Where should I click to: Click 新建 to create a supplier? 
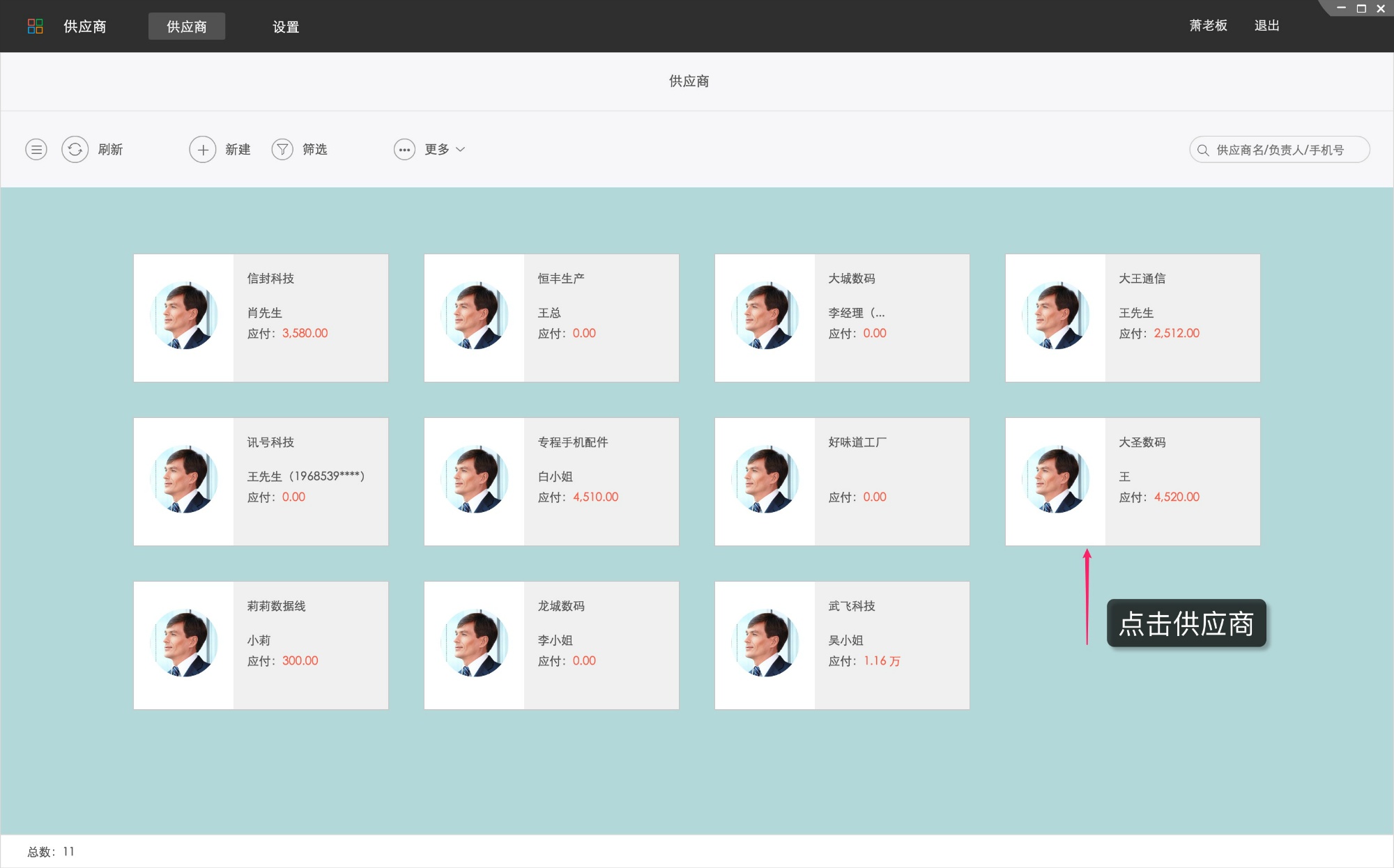pos(237,149)
